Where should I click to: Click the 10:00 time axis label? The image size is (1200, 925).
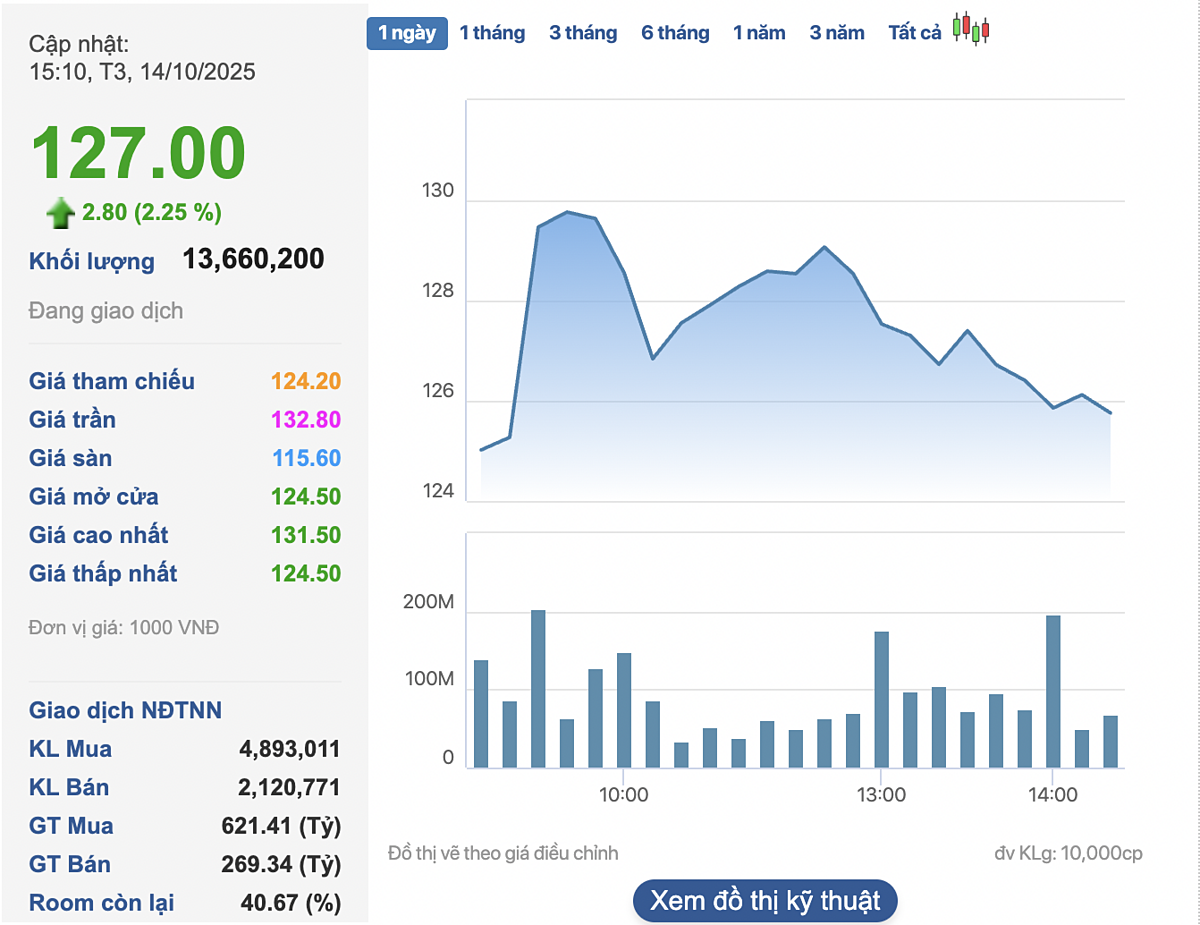click(623, 796)
